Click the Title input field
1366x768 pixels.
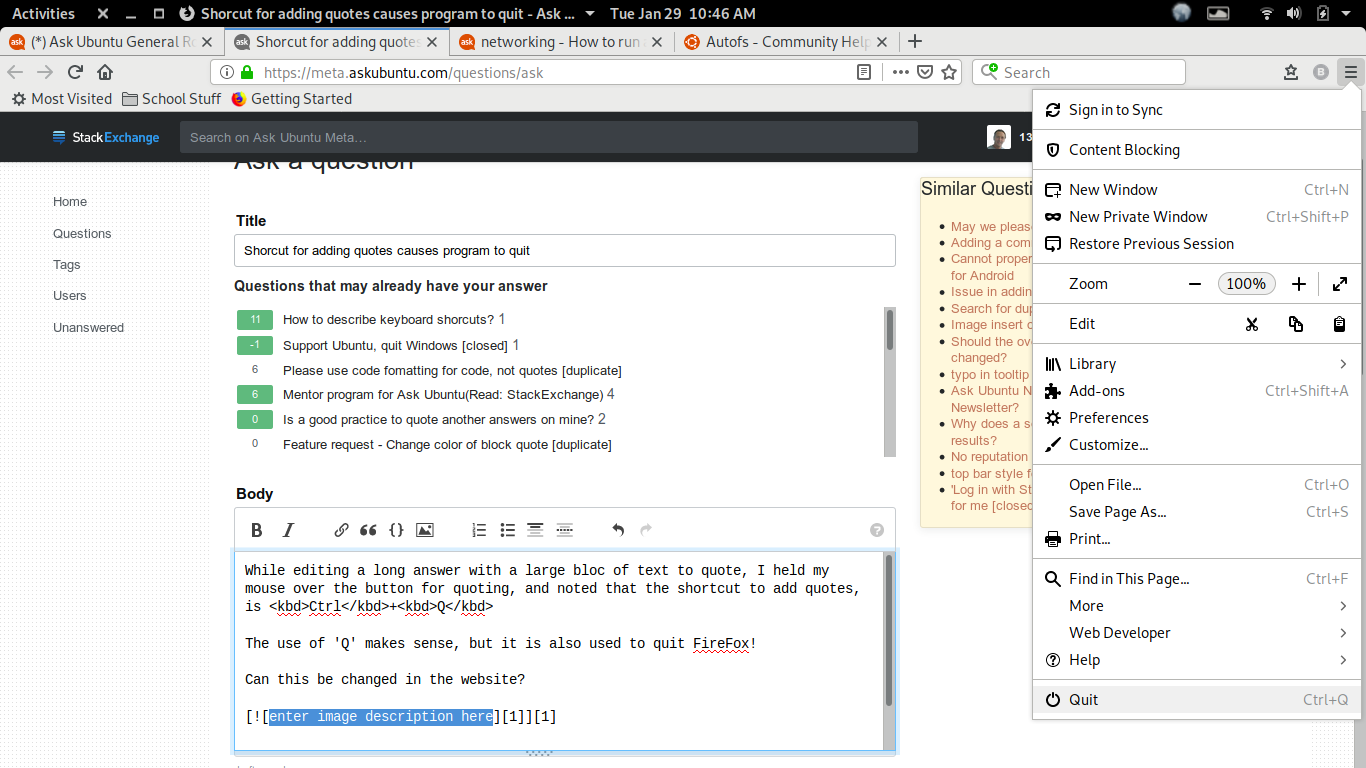pyautogui.click(x=565, y=251)
